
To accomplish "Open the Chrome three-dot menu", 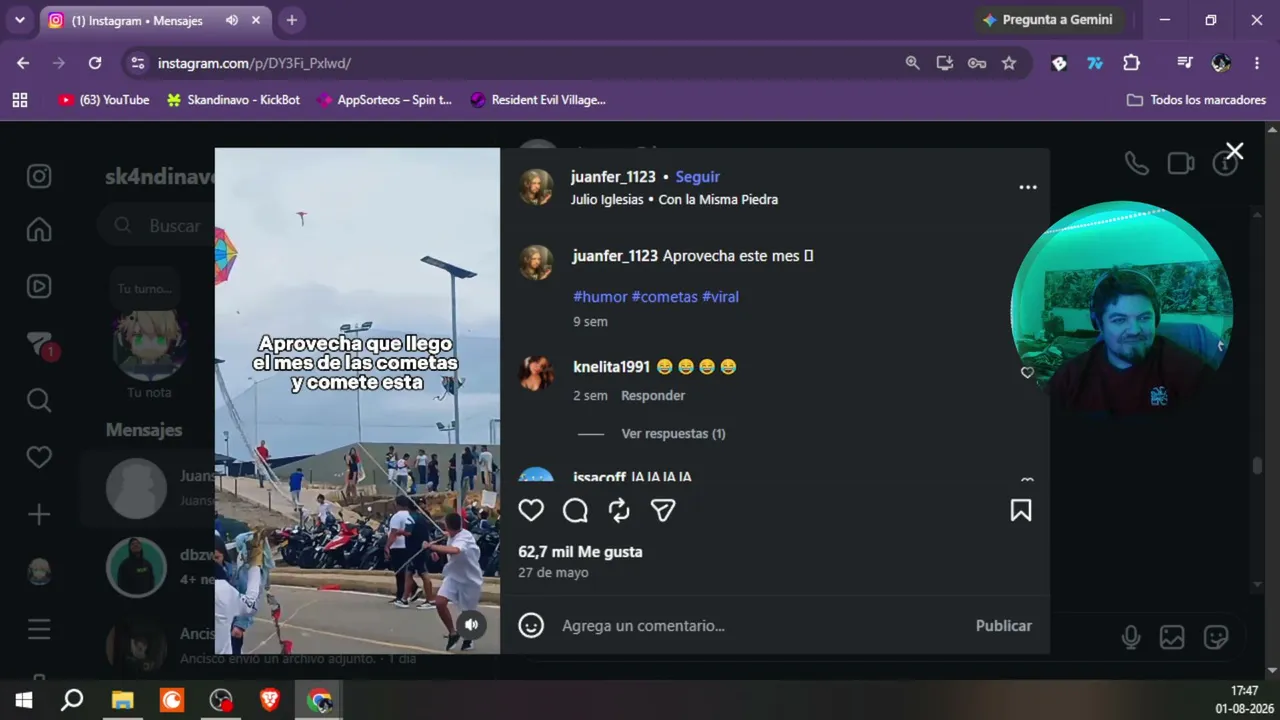I will pyautogui.click(x=1257, y=63).
